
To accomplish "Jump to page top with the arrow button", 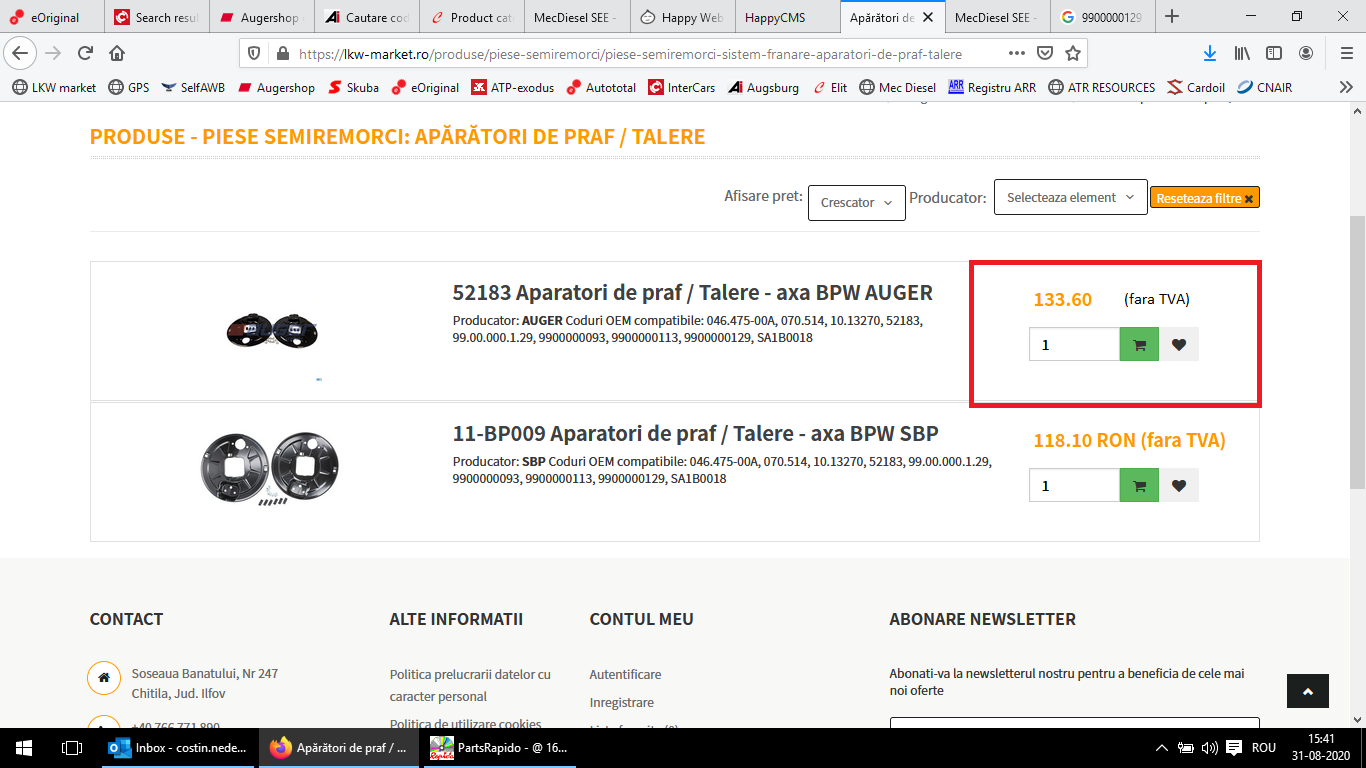I will [x=1308, y=691].
